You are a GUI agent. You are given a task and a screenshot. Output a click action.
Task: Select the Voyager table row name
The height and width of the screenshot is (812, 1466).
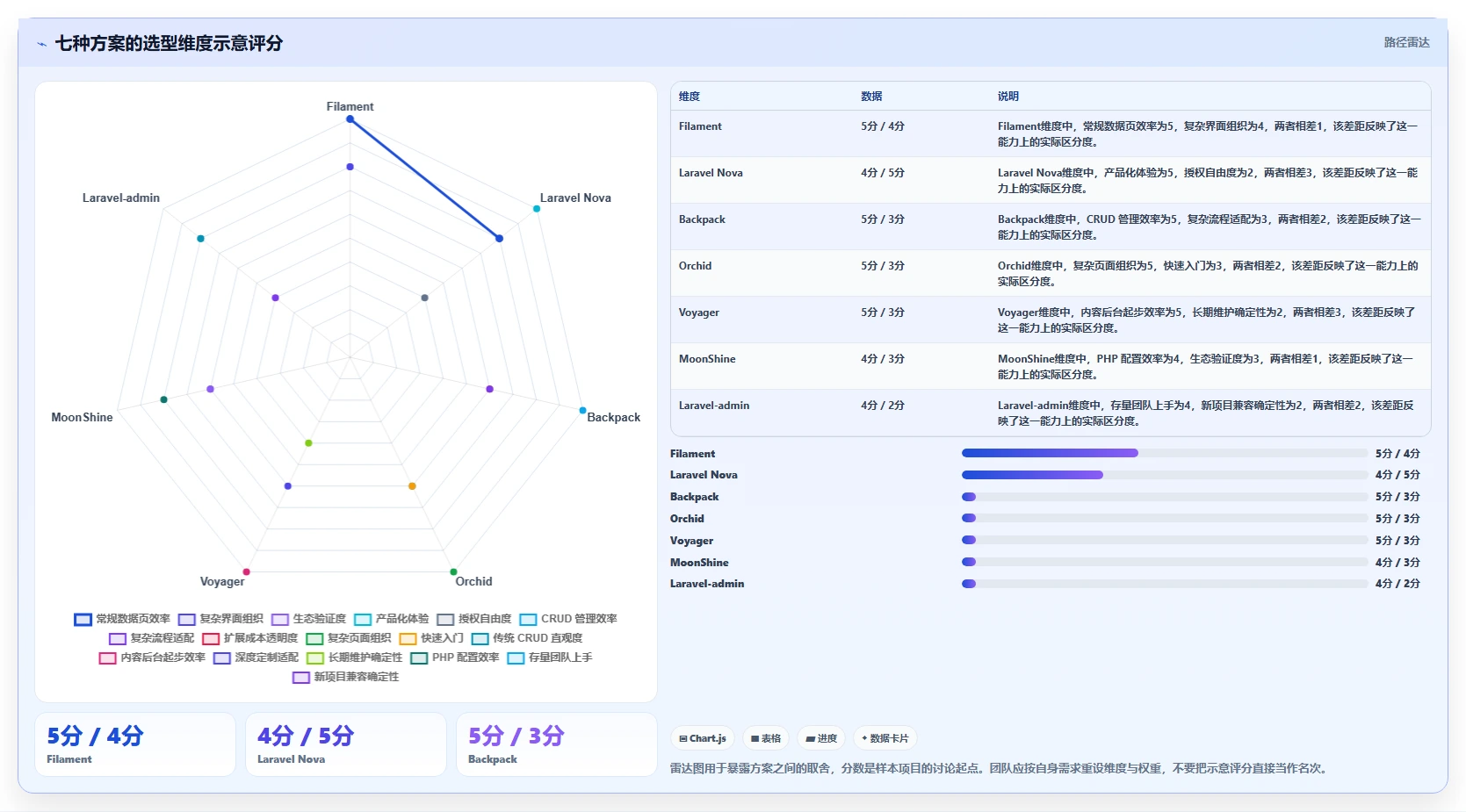tap(699, 313)
